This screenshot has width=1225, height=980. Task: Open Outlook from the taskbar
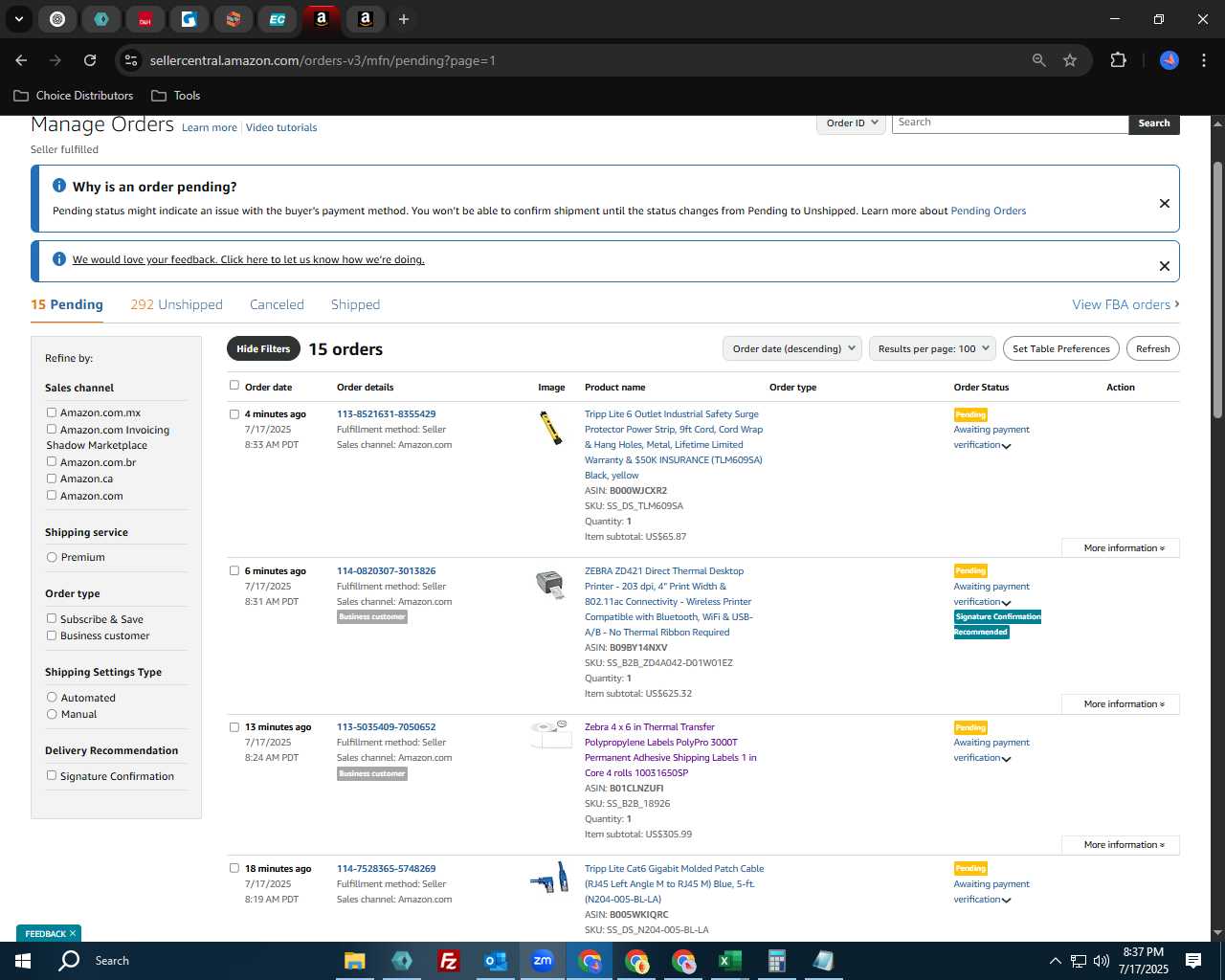(495, 961)
